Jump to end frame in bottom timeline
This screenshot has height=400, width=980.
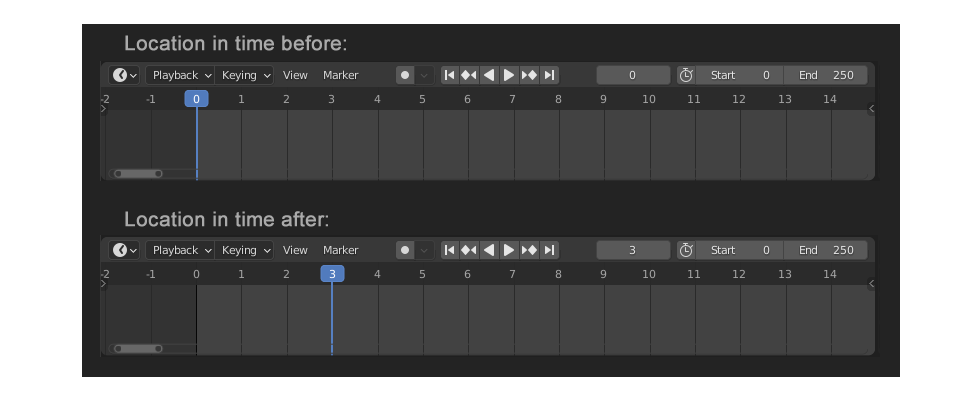coord(549,250)
